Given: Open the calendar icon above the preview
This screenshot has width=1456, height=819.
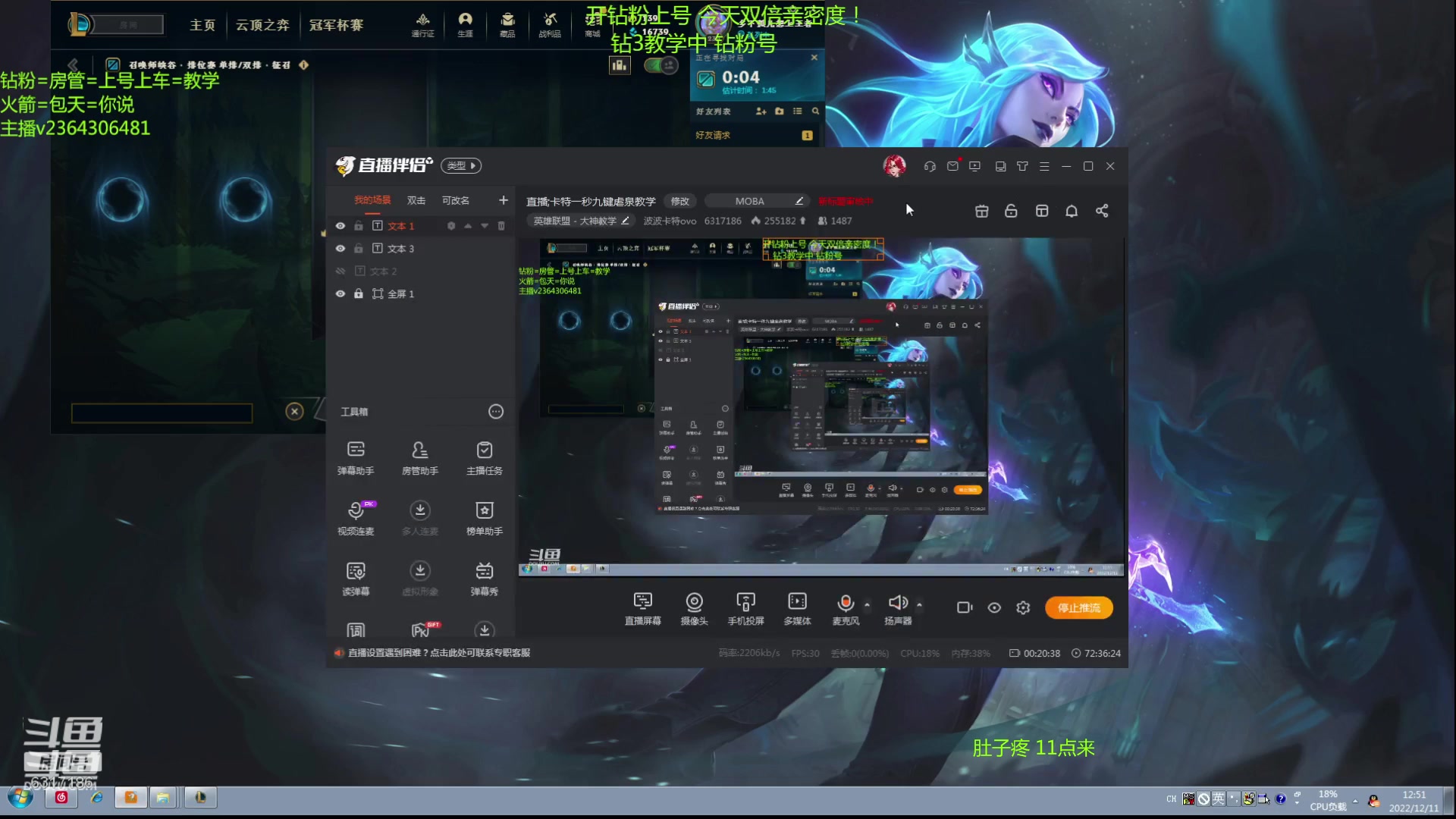Looking at the screenshot, I should (x=981, y=211).
